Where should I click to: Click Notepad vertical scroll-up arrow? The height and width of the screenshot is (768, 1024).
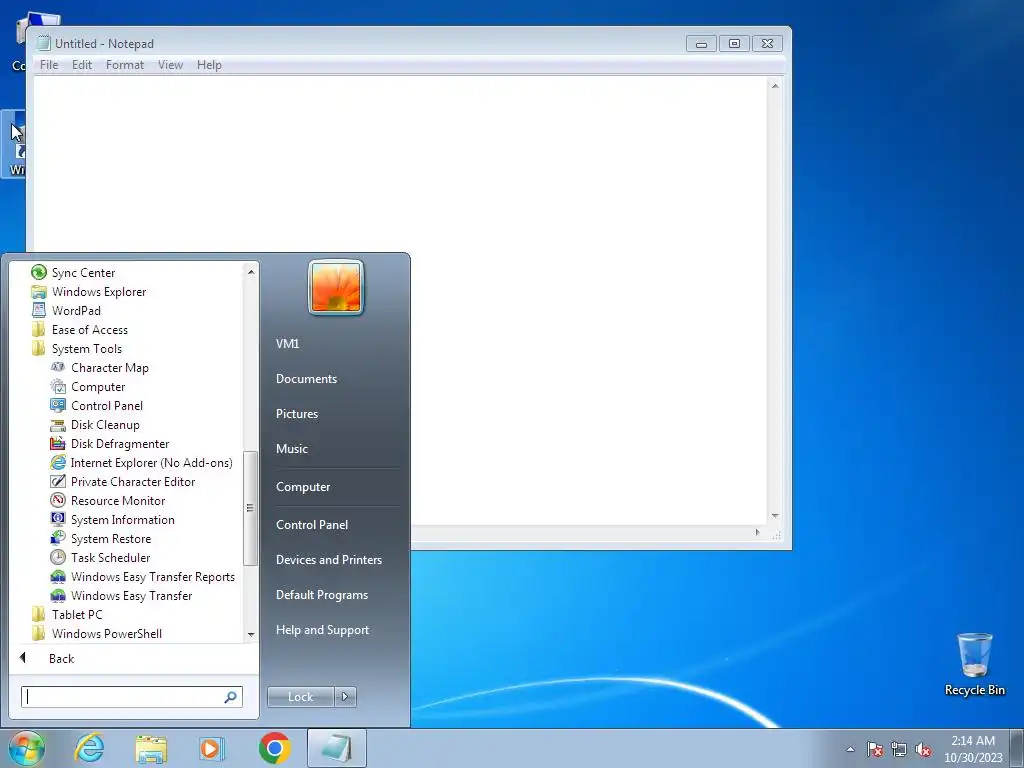click(775, 86)
